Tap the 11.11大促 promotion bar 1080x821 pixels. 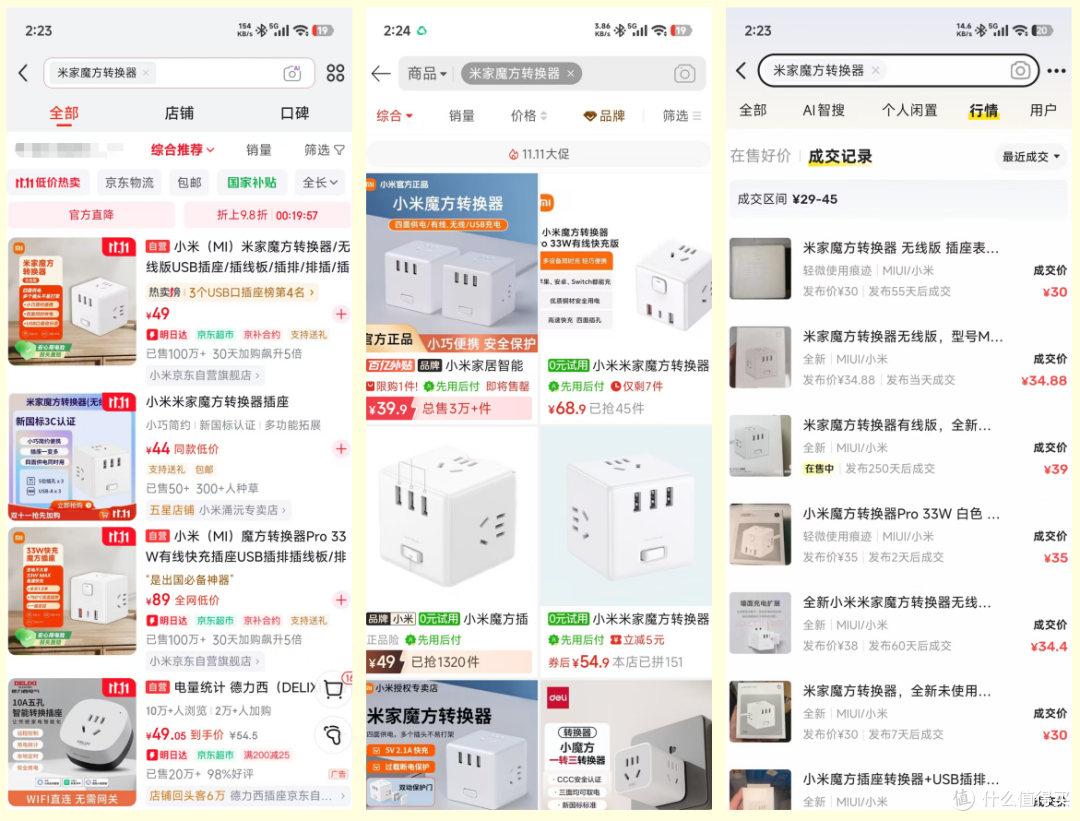[539, 154]
